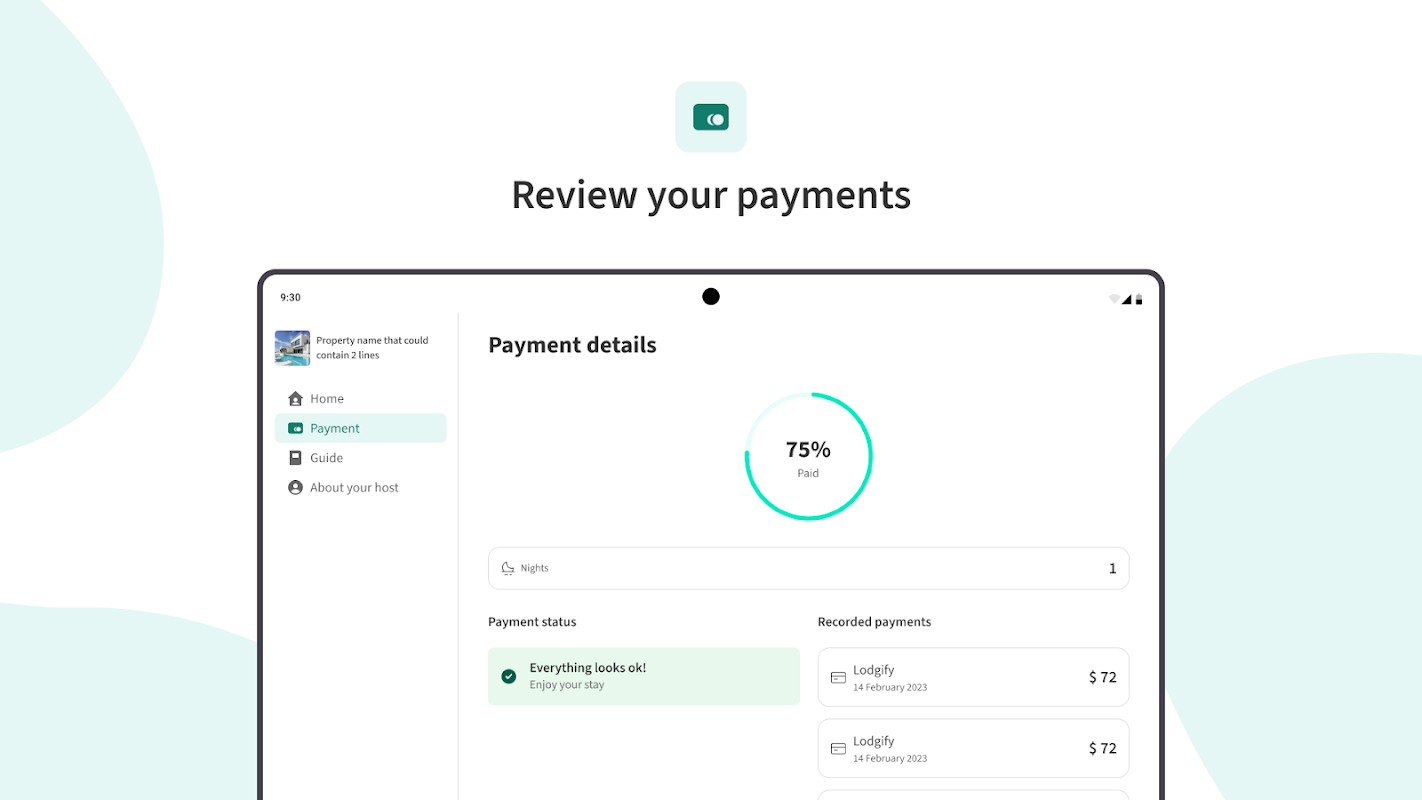Click the Guide book icon
Image resolution: width=1422 pixels, height=800 pixels.
click(295, 458)
